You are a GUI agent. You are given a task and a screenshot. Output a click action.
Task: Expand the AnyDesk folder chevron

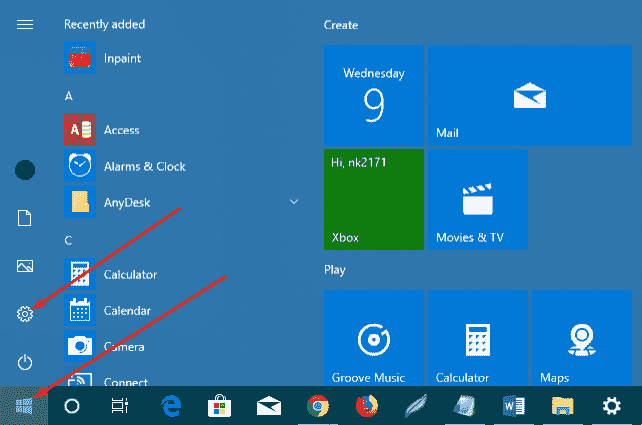tap(294, 201)
